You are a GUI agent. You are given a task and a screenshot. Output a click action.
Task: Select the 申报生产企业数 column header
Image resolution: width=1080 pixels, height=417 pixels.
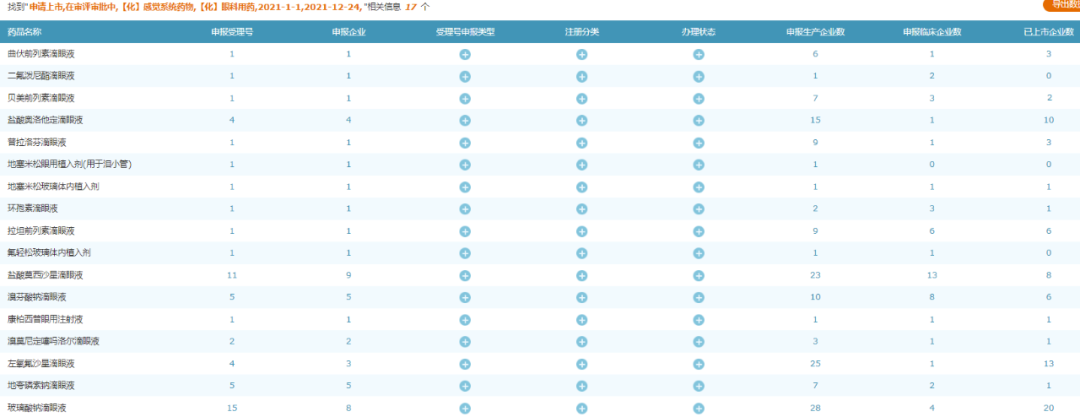click(816, 32)
